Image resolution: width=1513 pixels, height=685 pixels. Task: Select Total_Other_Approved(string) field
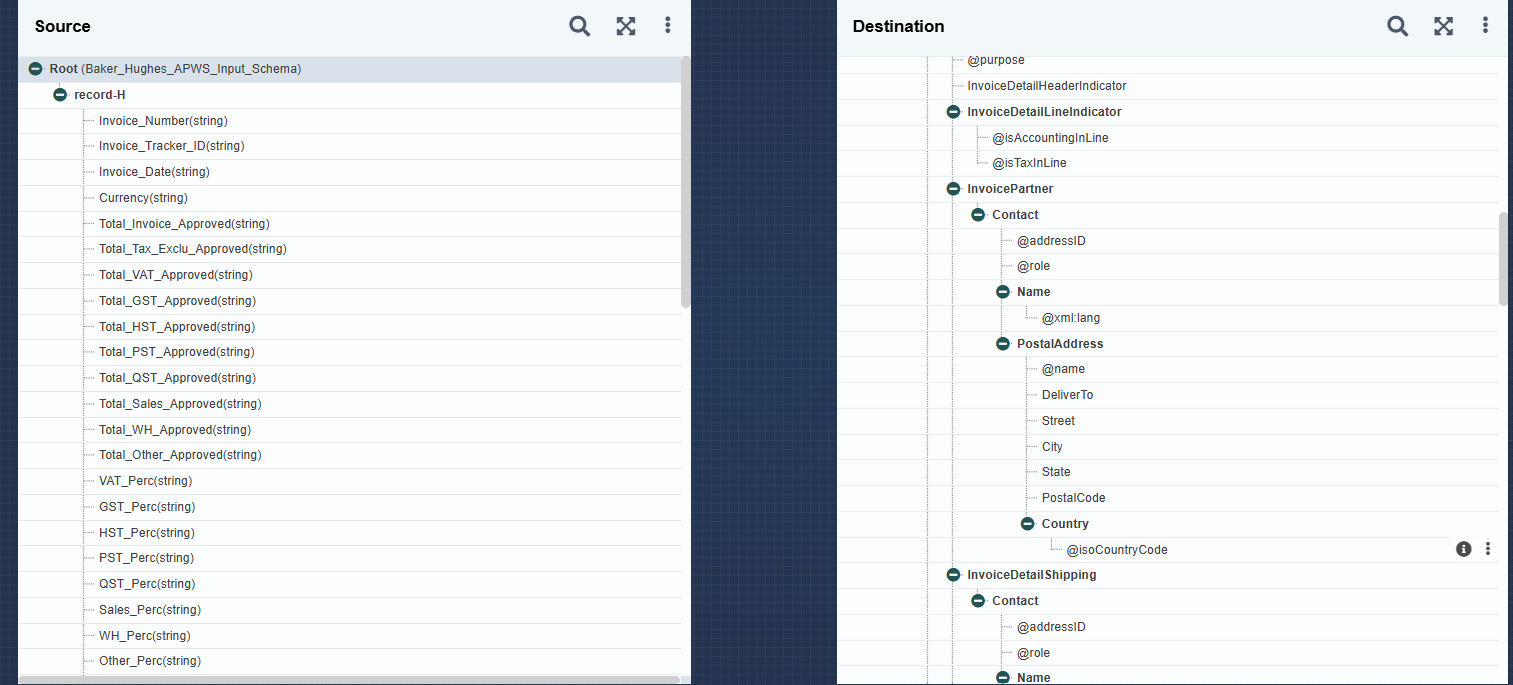180,455
